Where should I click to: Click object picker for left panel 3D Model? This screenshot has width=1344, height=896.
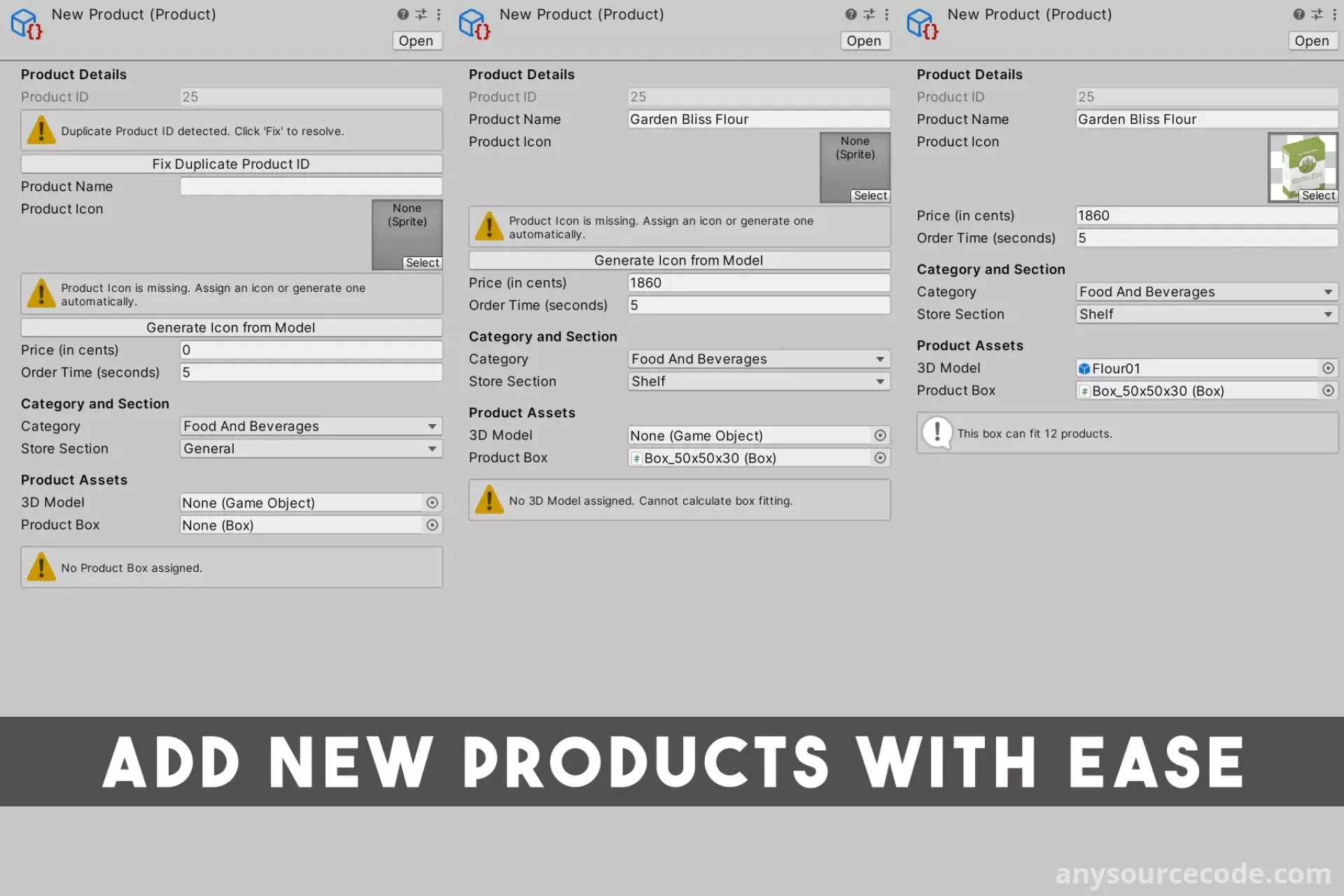coord(432,503)
